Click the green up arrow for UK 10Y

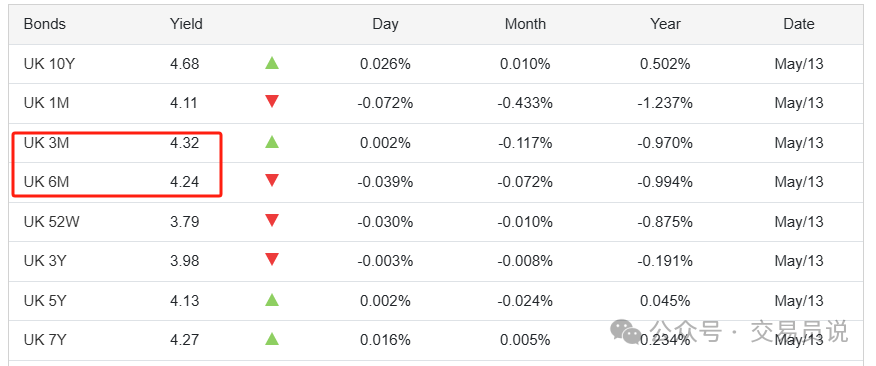point(272,63)
